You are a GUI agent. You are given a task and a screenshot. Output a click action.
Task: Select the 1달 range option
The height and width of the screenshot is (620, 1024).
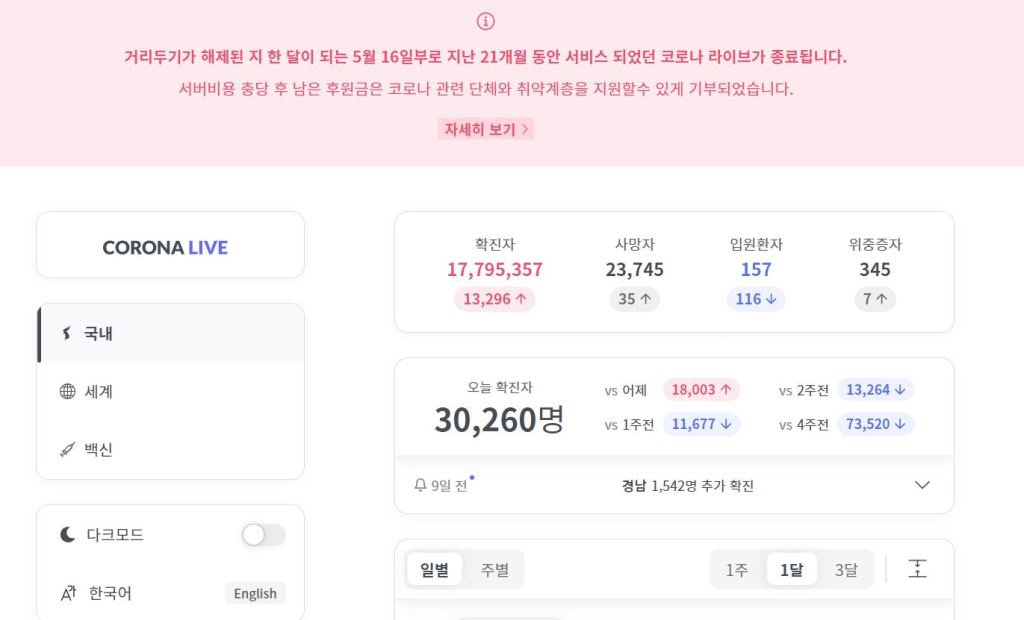tap(791, 569)
